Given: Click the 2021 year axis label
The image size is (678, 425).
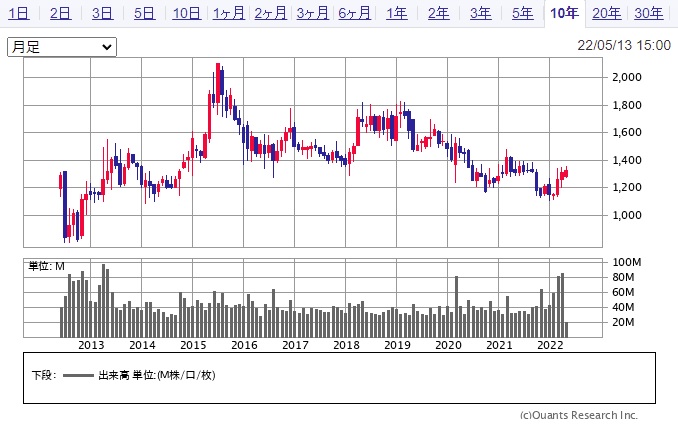Looking at the screenshot, I should click(x=499, y=345).
